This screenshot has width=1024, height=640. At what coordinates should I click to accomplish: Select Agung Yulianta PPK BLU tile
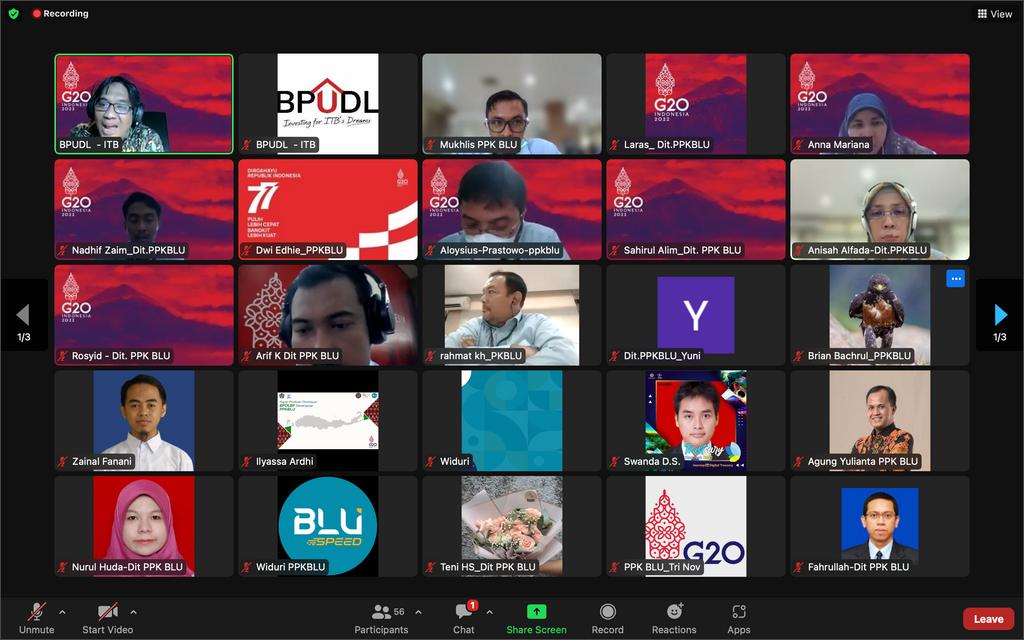click(x=880, y=421)
